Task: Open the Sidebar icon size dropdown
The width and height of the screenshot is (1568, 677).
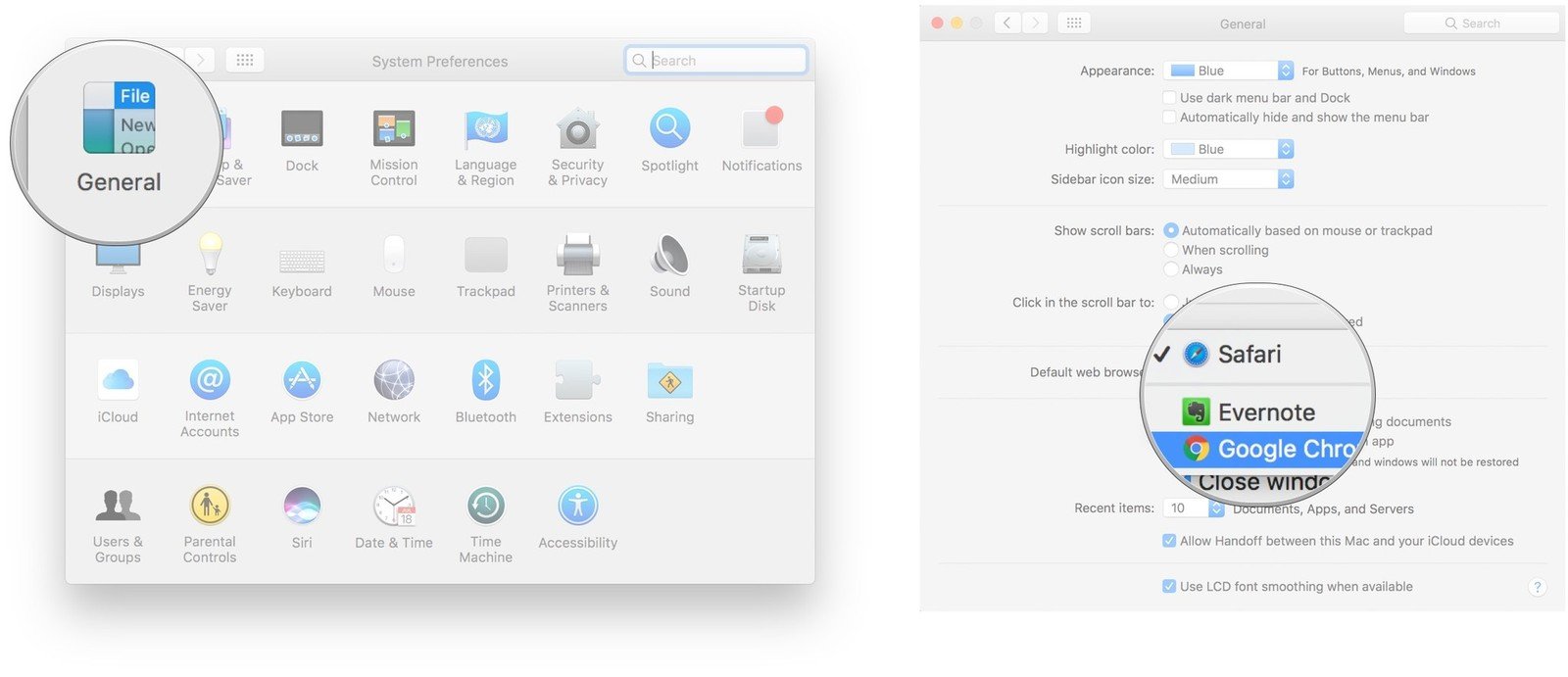Action: click(x=1229, y=179)
